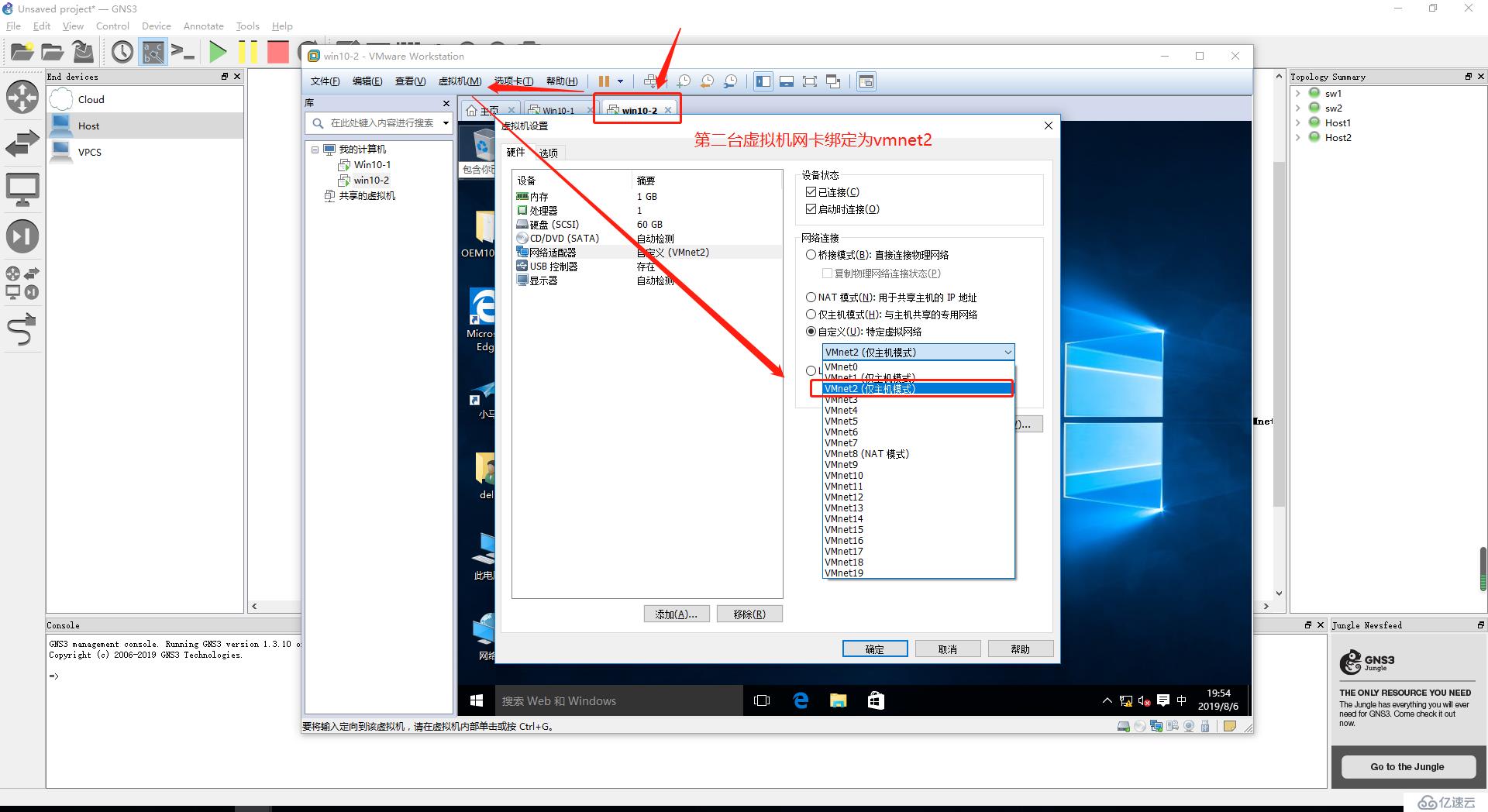This screenshot has height=812, width=1488.
Task: Suspend all GNS3 nodes with yellow pause
Action: (x=247, y=52)
